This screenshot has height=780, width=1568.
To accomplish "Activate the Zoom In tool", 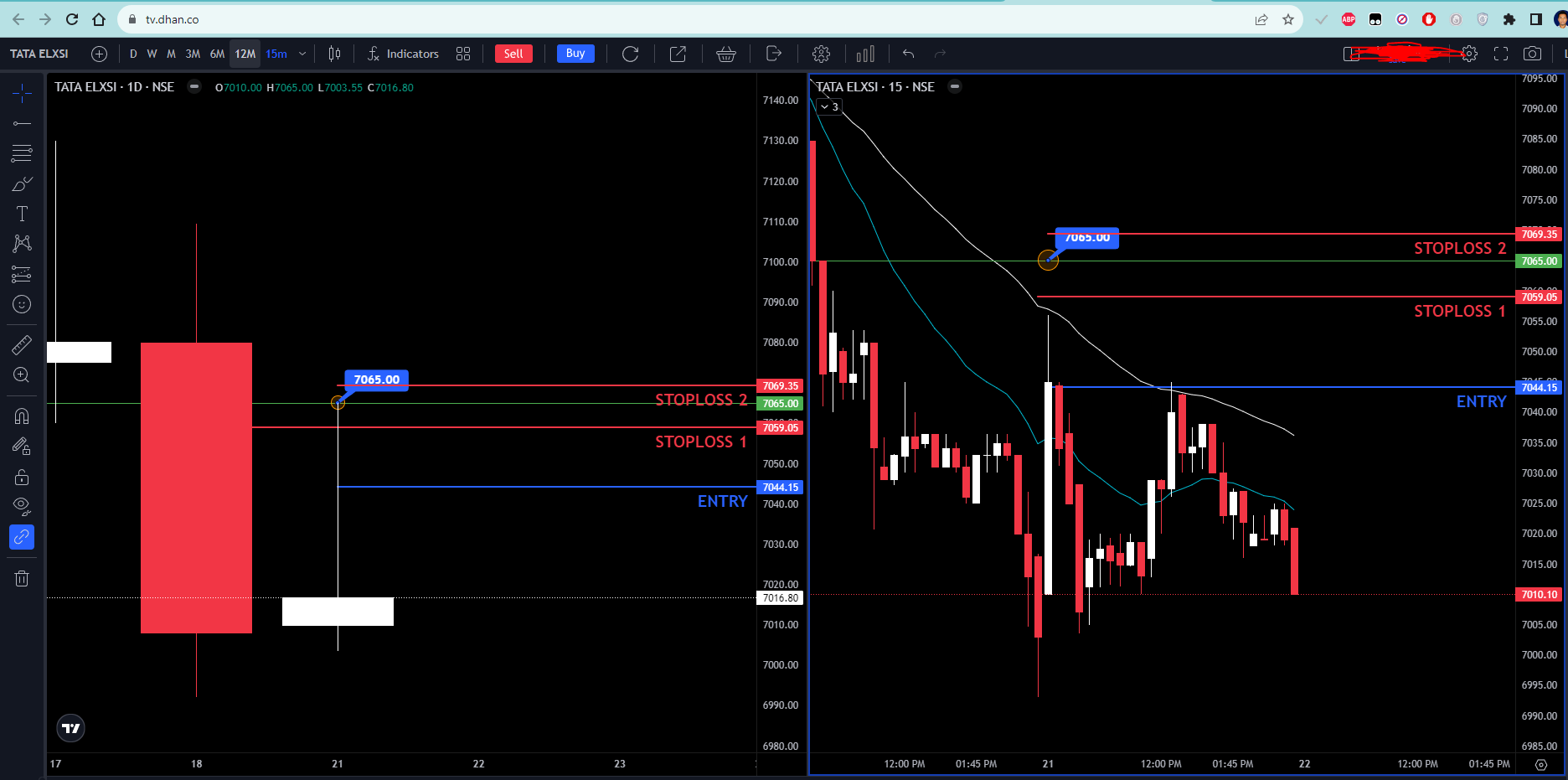I will 22,375.
